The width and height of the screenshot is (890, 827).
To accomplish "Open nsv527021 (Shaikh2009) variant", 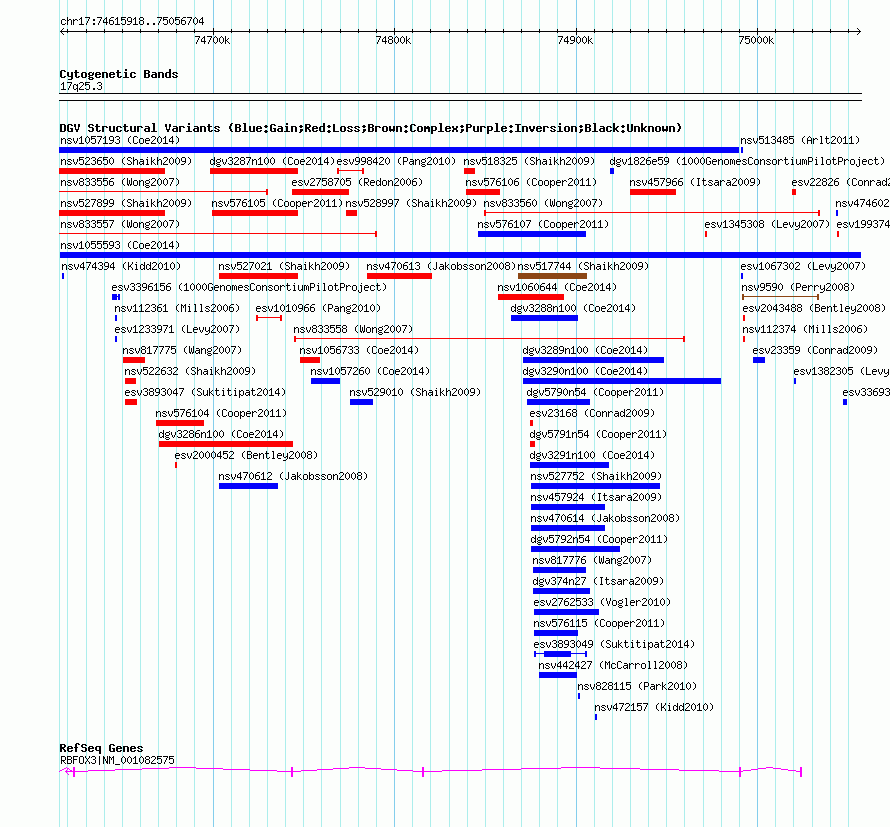I will (284, 266).
